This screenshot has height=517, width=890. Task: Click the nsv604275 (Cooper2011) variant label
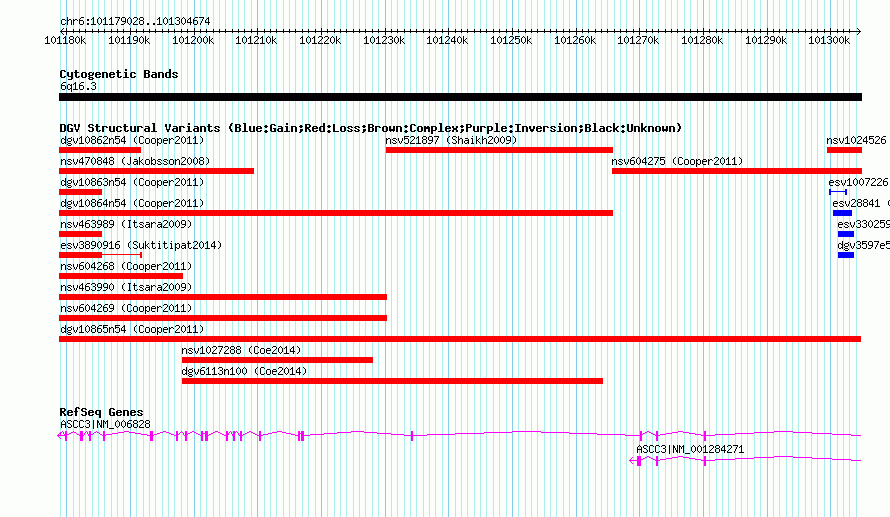tap(677, 161)
